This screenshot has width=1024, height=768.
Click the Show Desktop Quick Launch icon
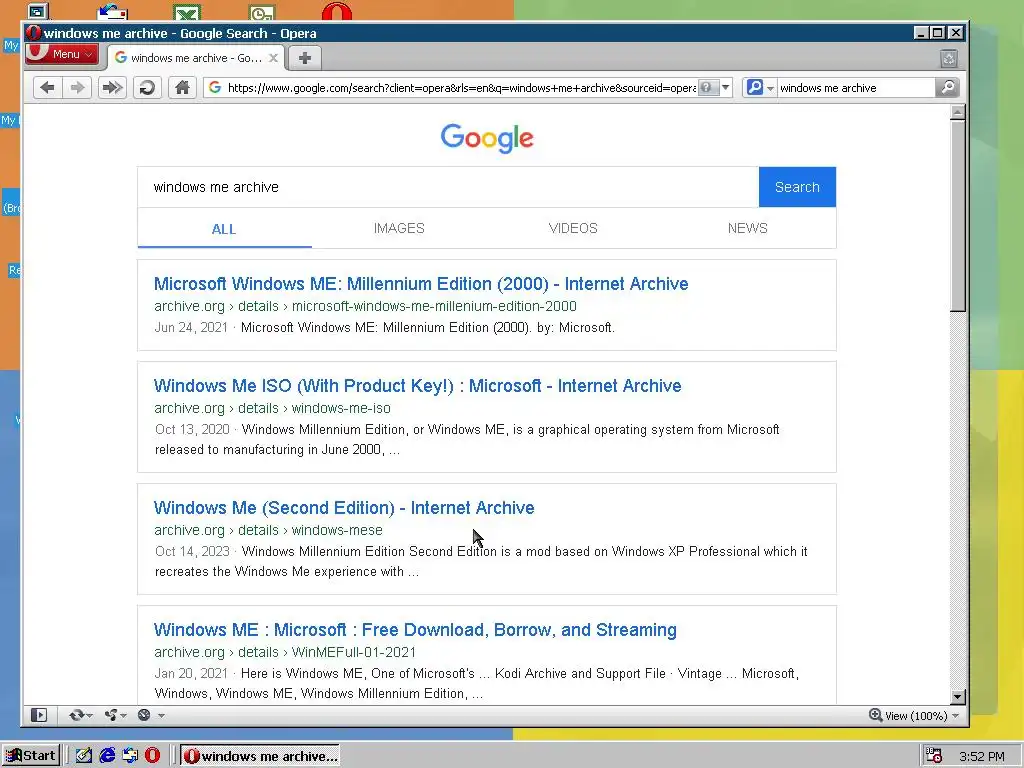tap(84, 756)
